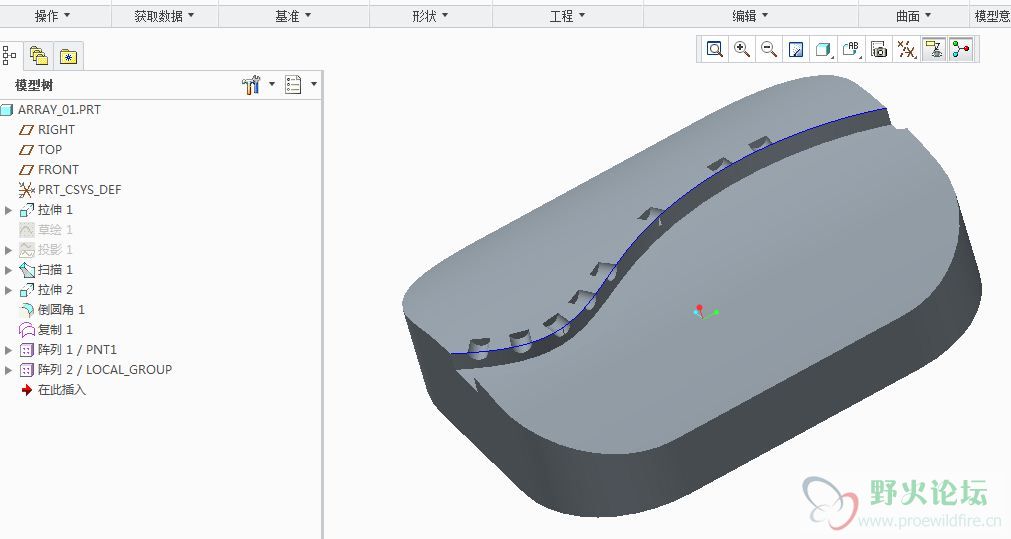
Task: Click the pattern icon of 阵列 1
Action: coord(26,350)
